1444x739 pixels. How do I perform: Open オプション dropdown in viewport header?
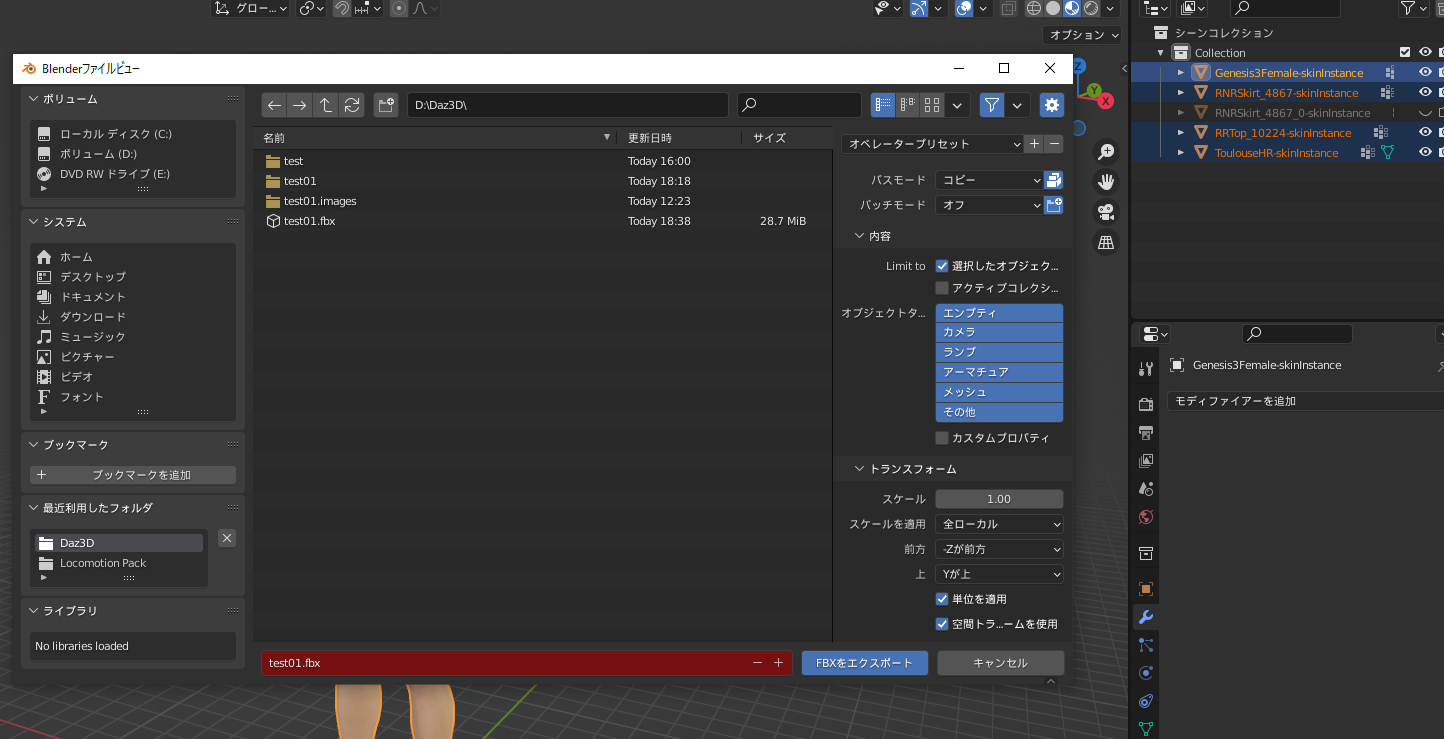click(1084, 35)
